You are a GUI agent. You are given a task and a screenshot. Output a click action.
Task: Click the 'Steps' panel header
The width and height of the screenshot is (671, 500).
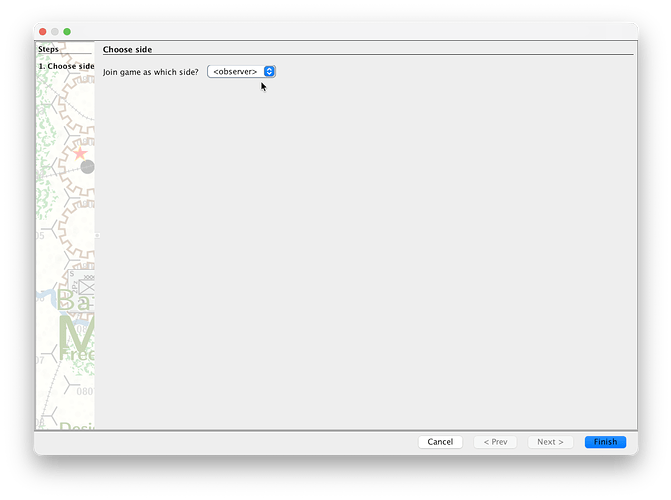point(49,49)
